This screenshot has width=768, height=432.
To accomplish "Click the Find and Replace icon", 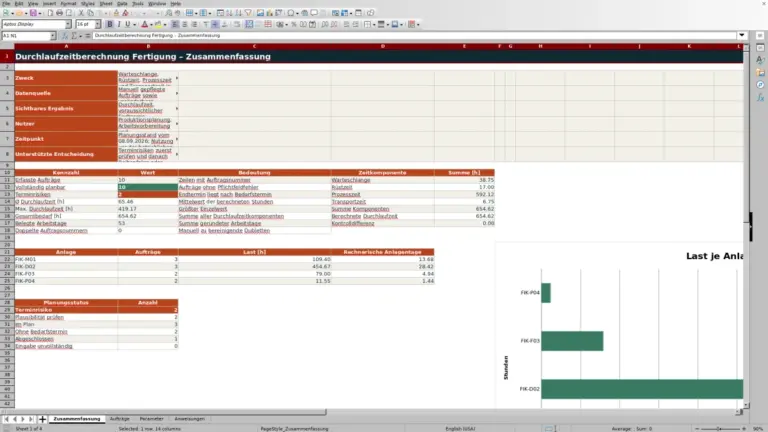I will point(168,13).
